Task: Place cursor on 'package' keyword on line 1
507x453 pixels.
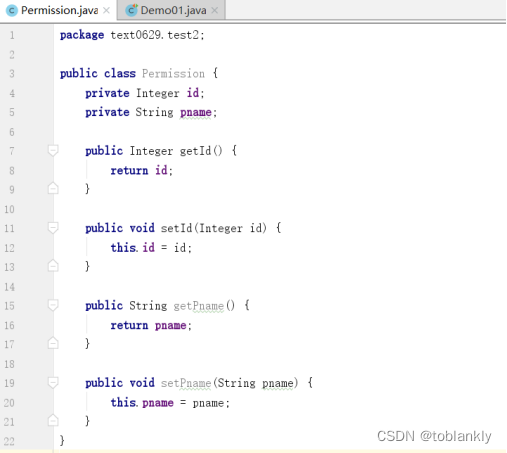Action: pos(82,35)
